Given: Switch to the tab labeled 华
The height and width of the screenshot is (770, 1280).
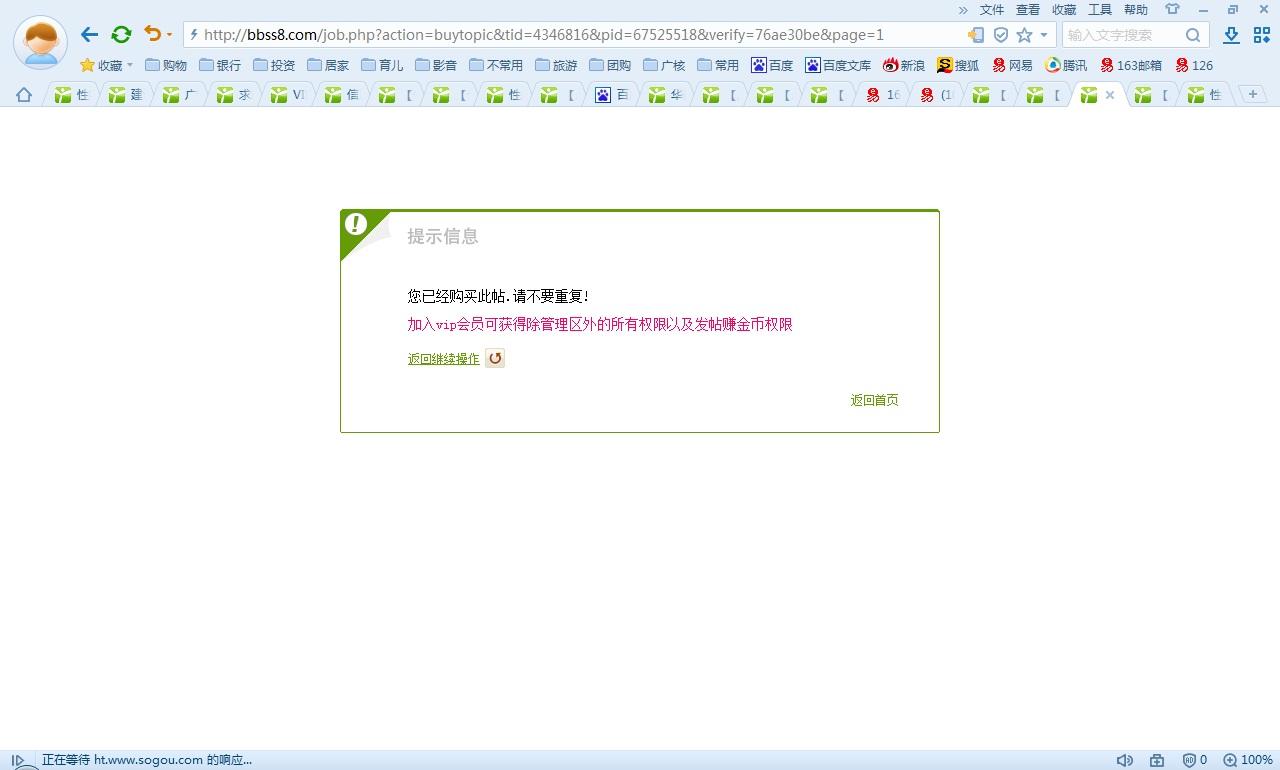Looking at the screenshot, I should tap(666, 95).
